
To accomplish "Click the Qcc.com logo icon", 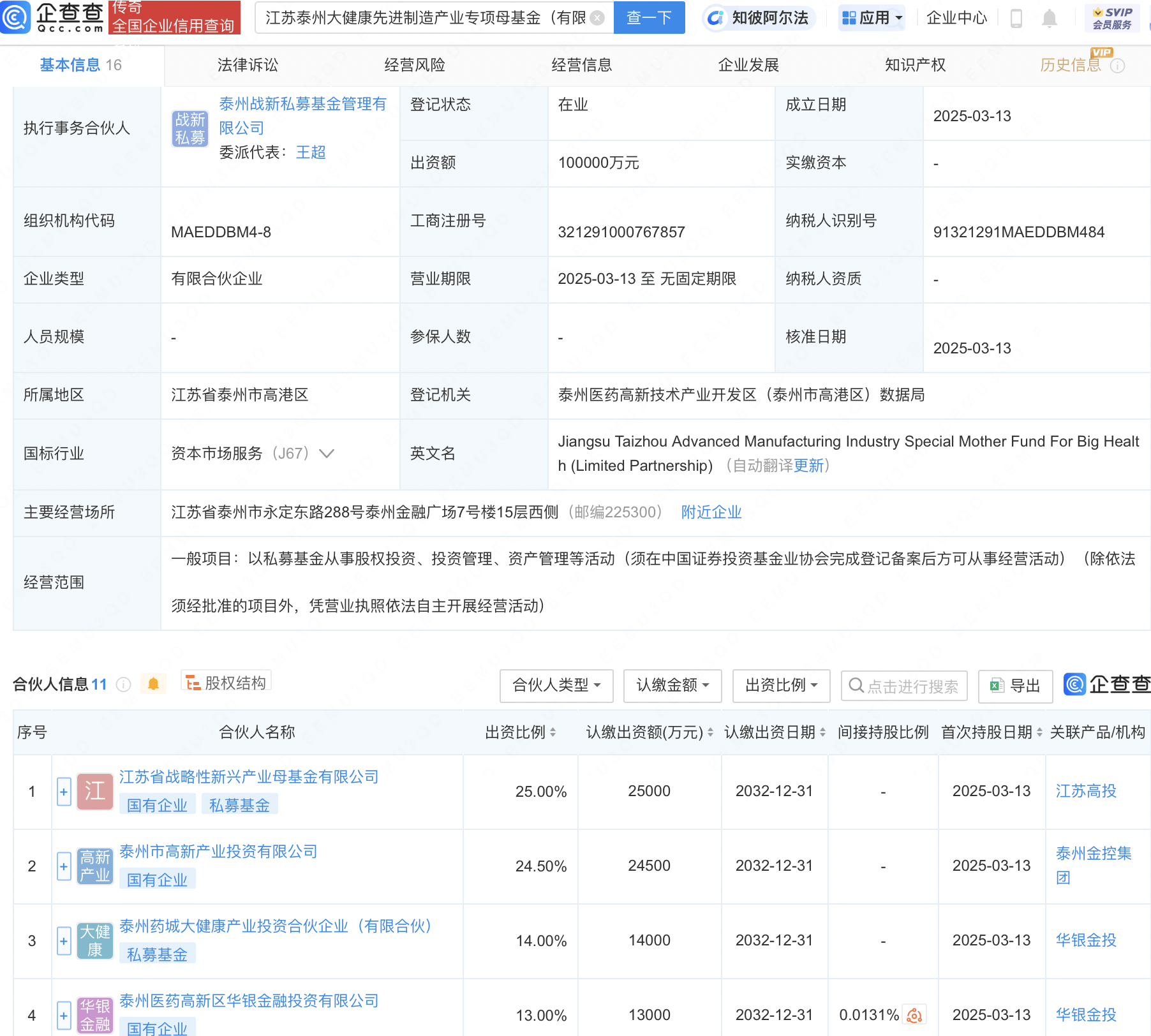I will [15, 17].
